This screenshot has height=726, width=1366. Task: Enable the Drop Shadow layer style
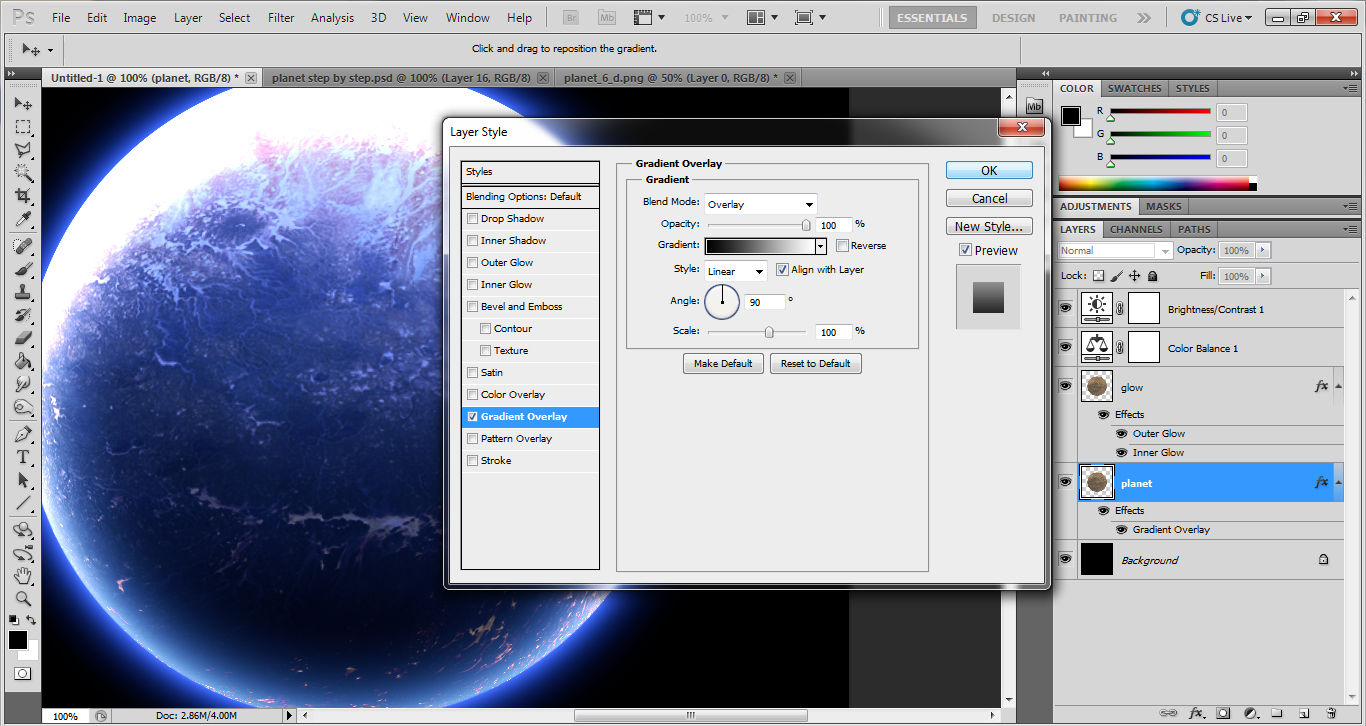(472, 218)
